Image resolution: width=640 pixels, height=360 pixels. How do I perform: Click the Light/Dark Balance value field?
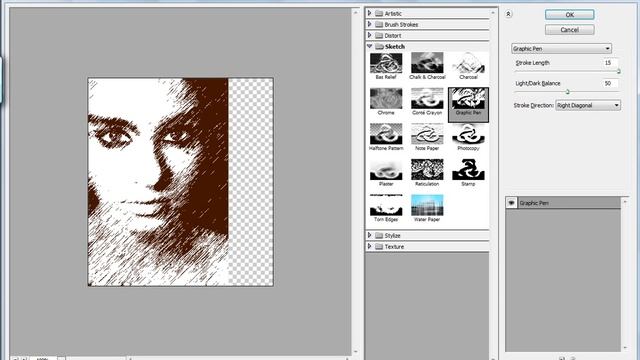tap(610, 83)
